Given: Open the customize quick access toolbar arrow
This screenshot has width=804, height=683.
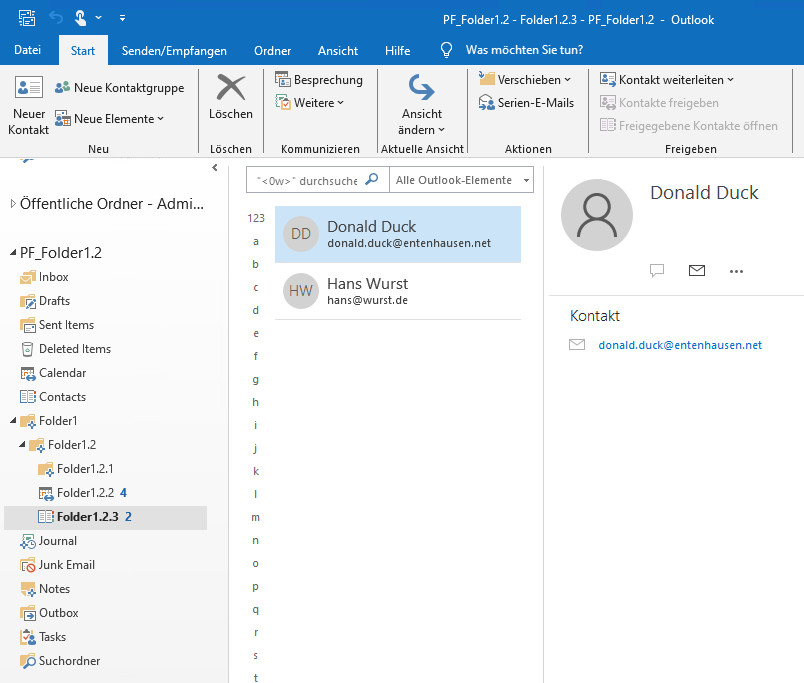Looking at the screenshot, I should coord(122,18).
